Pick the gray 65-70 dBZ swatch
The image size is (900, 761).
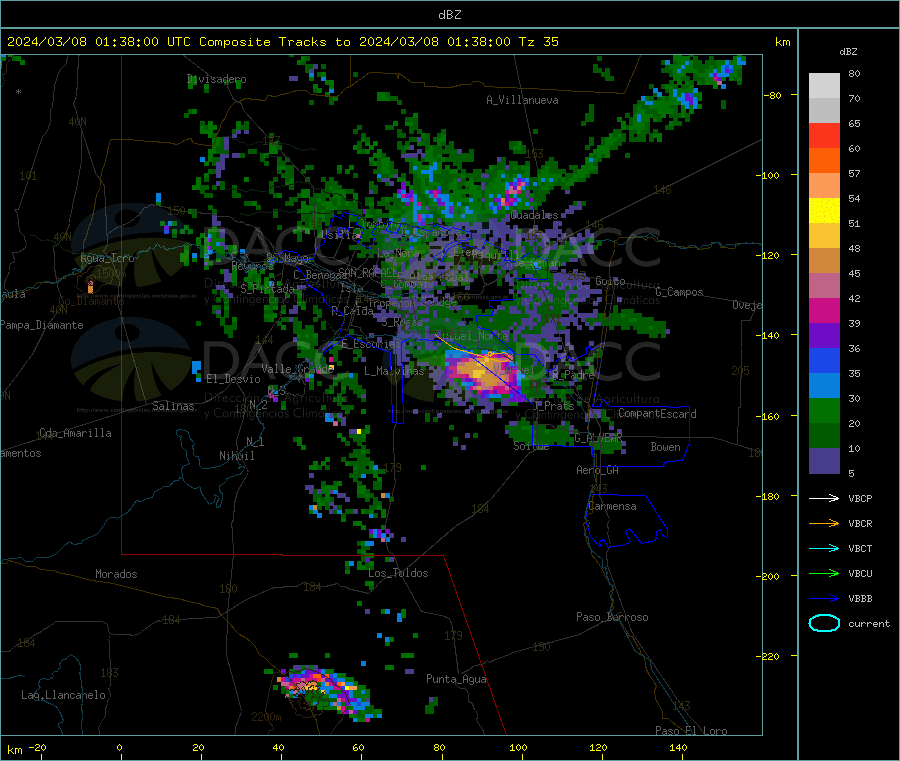click(824, 111)
